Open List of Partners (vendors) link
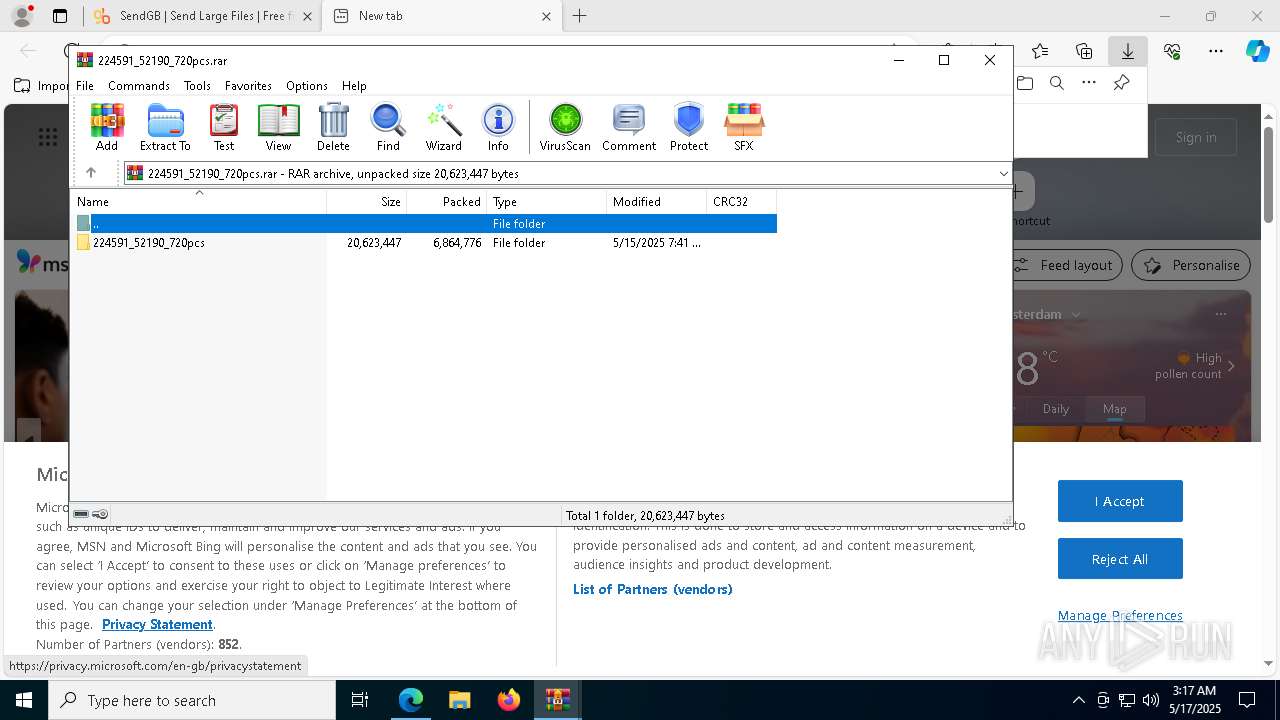This screenshot has height=720, width=1280. (653, 589)
